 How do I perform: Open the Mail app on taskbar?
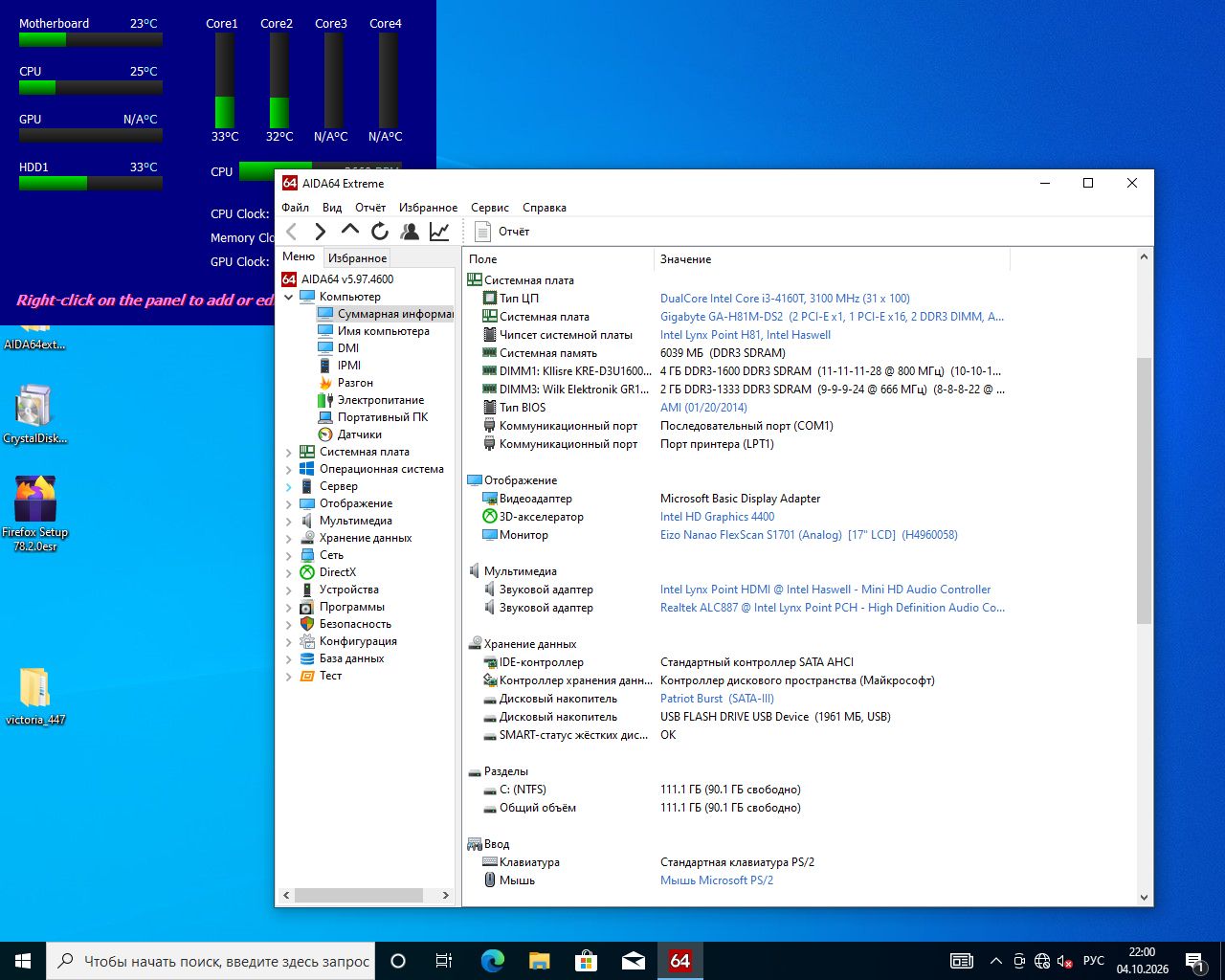coord(634,961)
